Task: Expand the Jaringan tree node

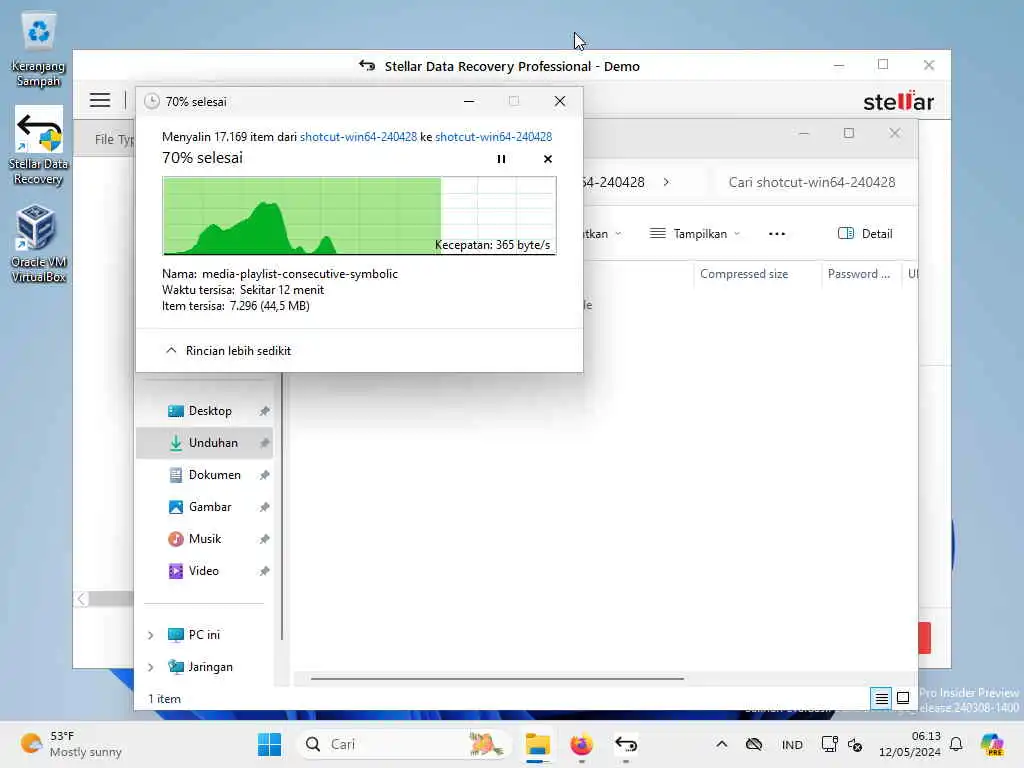Action: click(150, 667)
